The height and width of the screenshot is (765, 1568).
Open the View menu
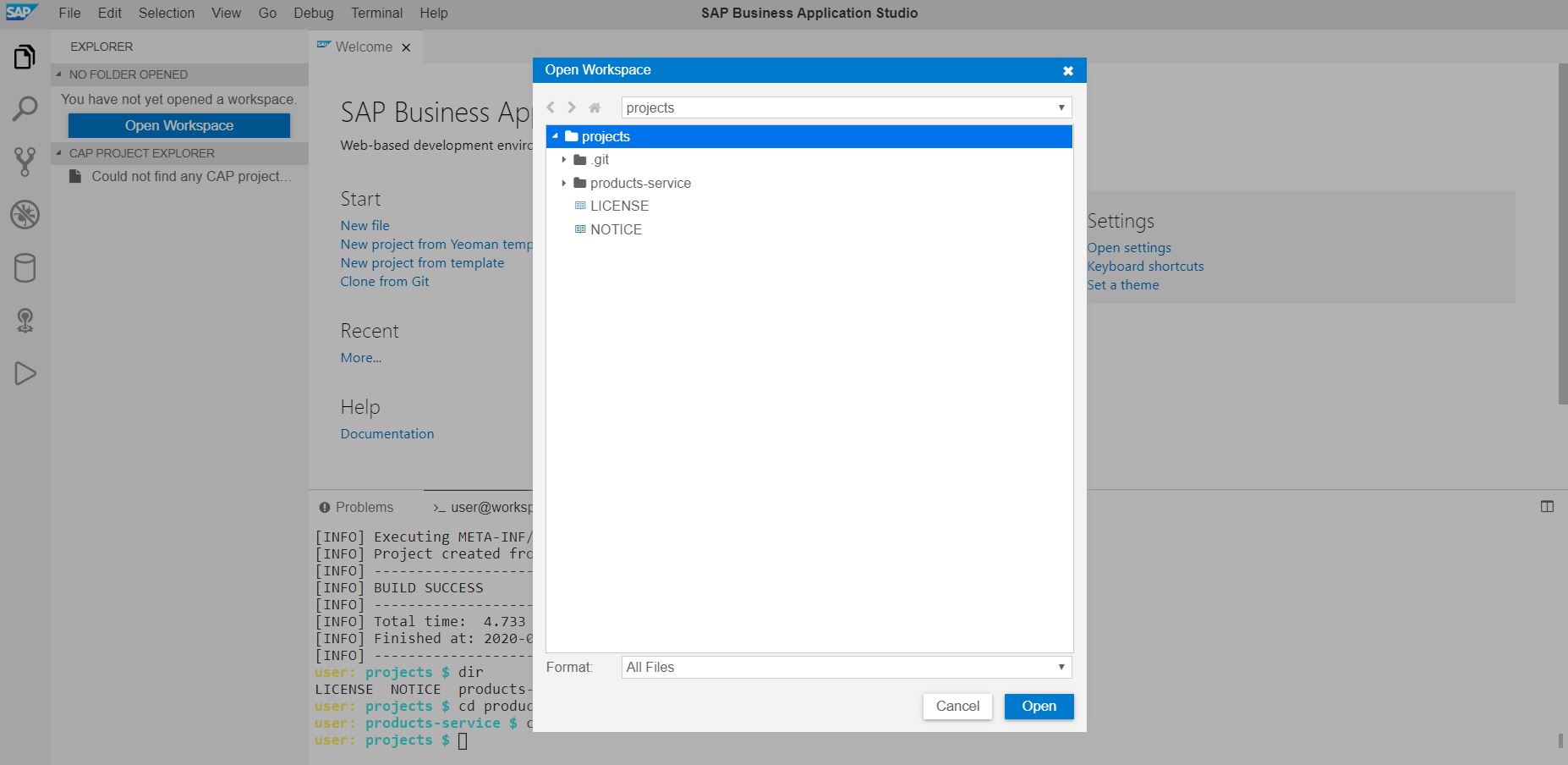[226, 13]
